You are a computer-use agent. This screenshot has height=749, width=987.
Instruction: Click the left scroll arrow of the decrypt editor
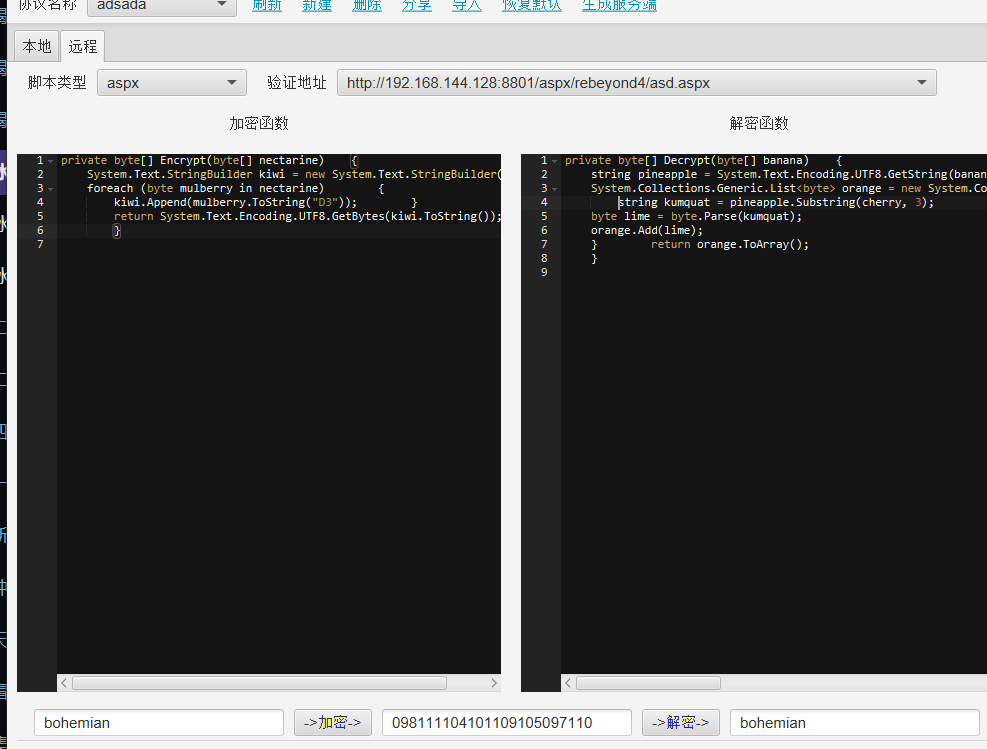pos(568,683)
